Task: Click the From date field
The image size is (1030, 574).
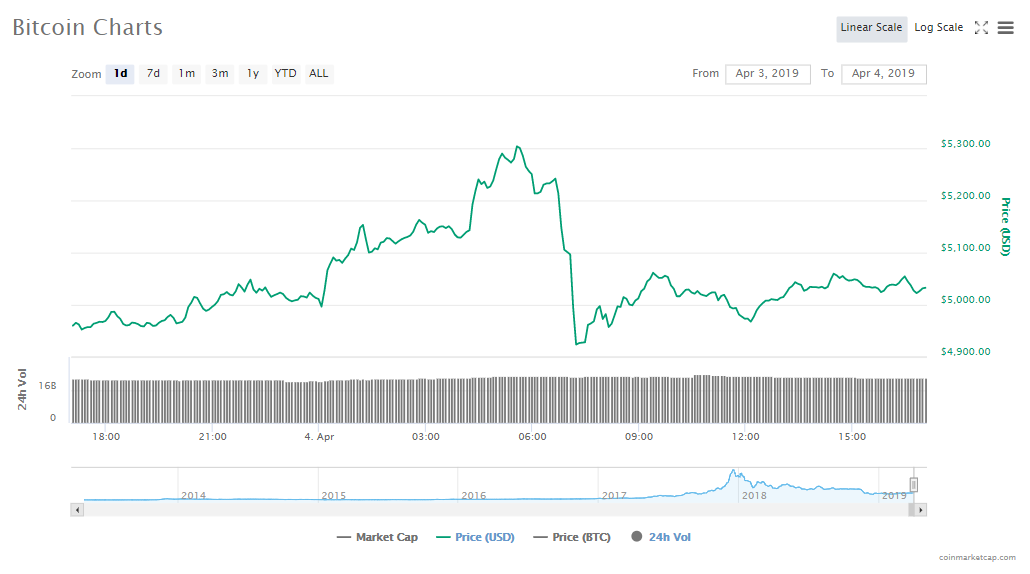Action: (x=767, y=74)
